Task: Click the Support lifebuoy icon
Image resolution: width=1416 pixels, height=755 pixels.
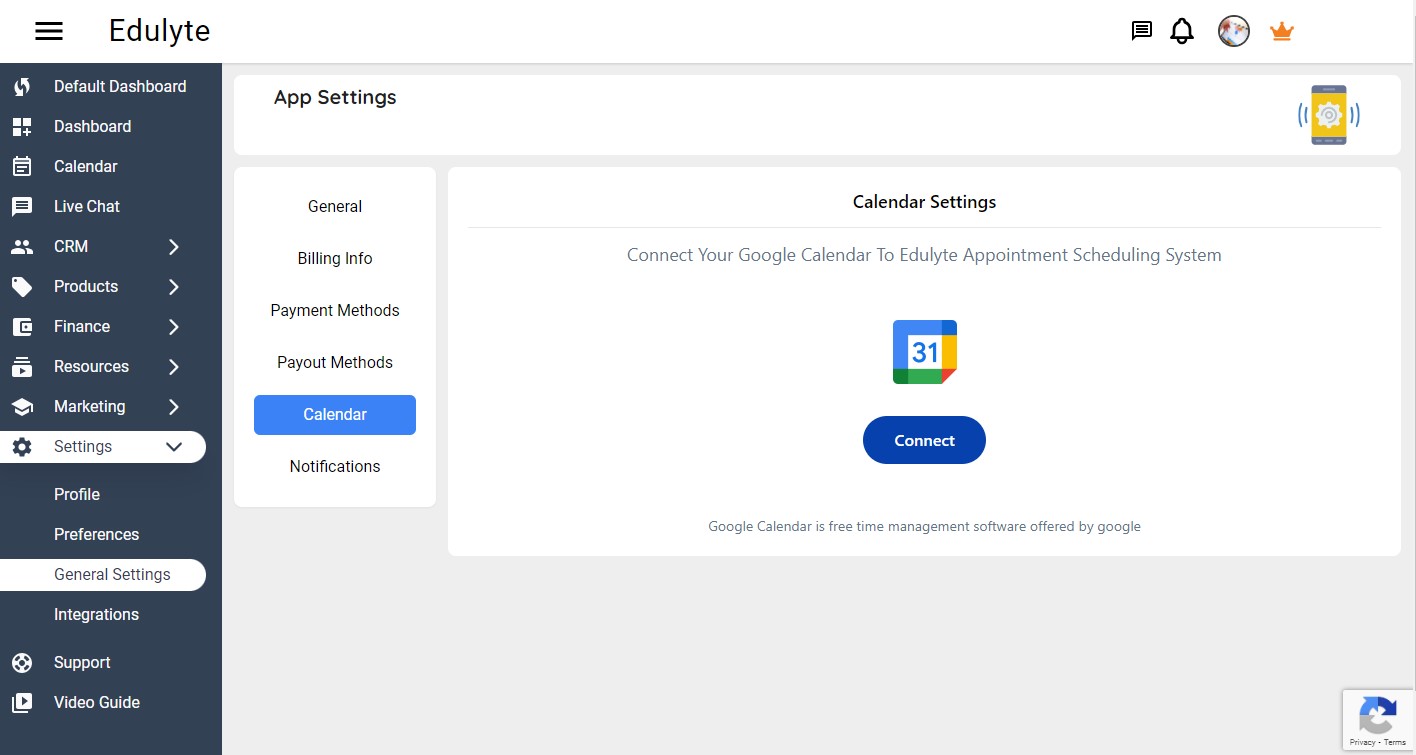Action: pos(22,663)
